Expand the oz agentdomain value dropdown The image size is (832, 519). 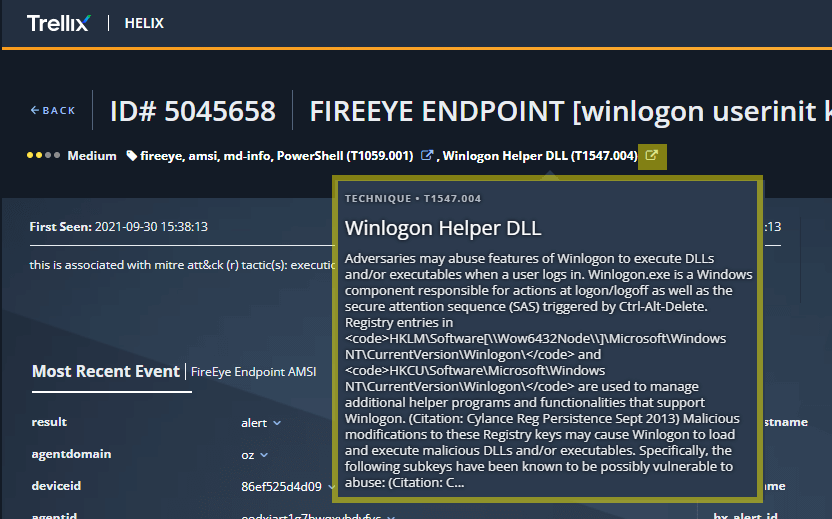coord(266,455)
